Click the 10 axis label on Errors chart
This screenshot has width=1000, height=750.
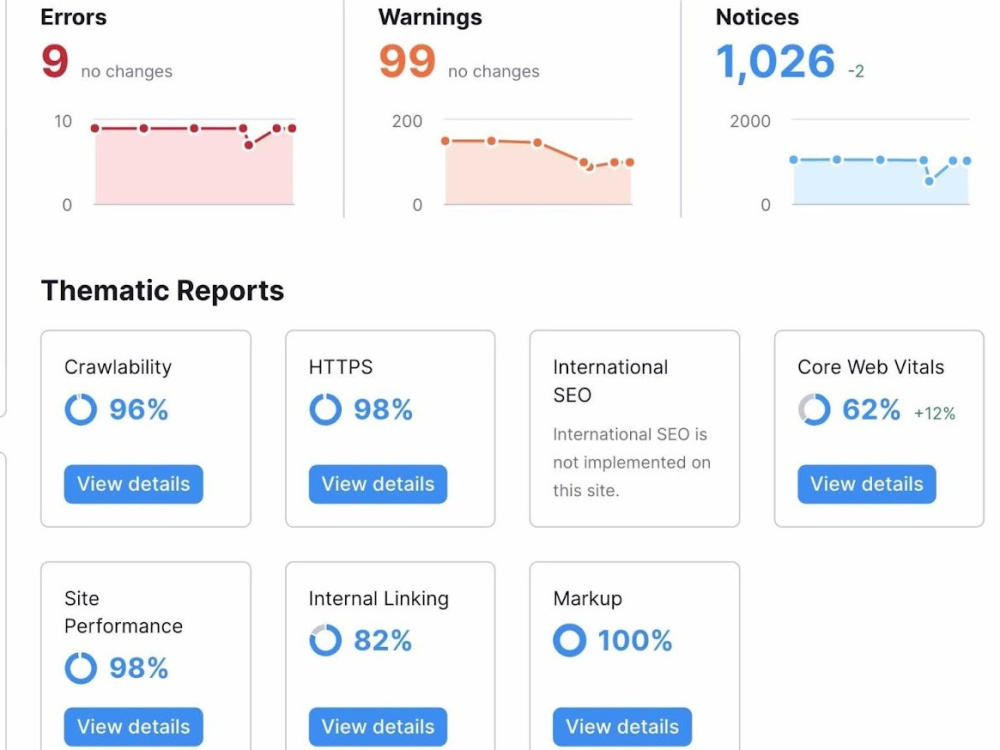click(63, 121)
